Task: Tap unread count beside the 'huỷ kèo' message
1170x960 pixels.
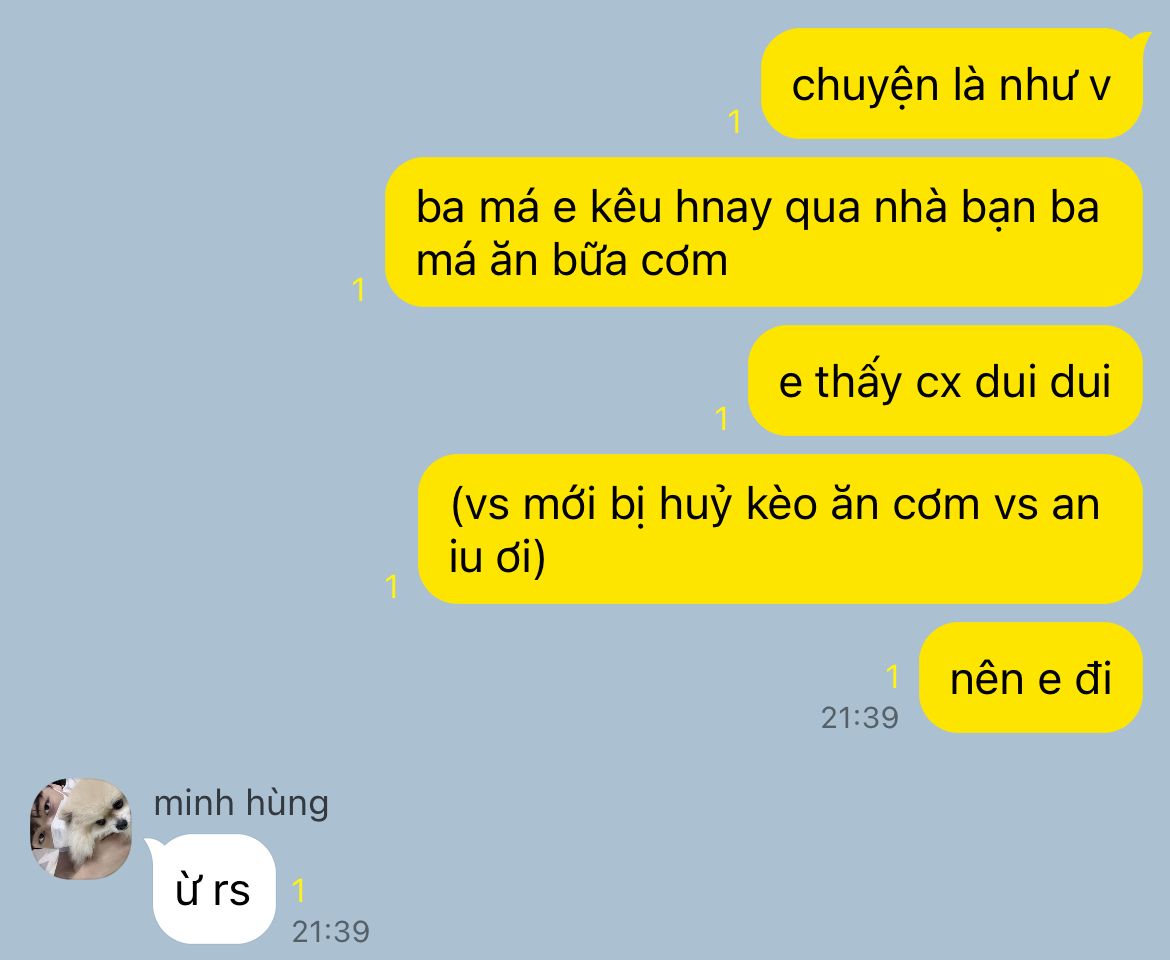Action: [392, 587]
